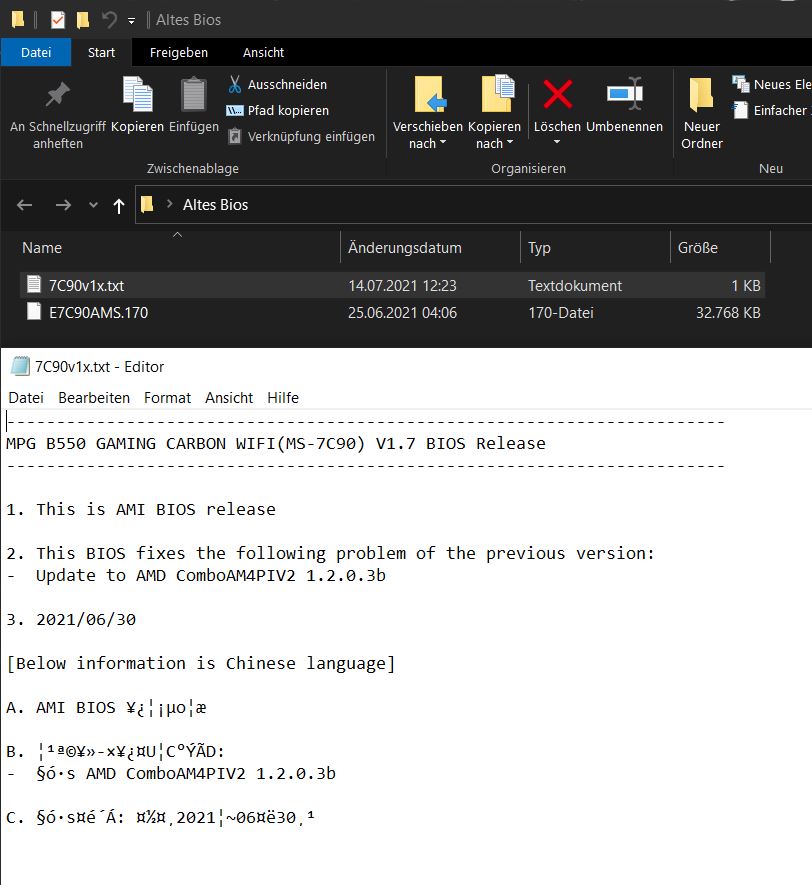
Task: Switch to the Ansicht ribbon tab
Action: pyautogui.click(x=264, y=52)
